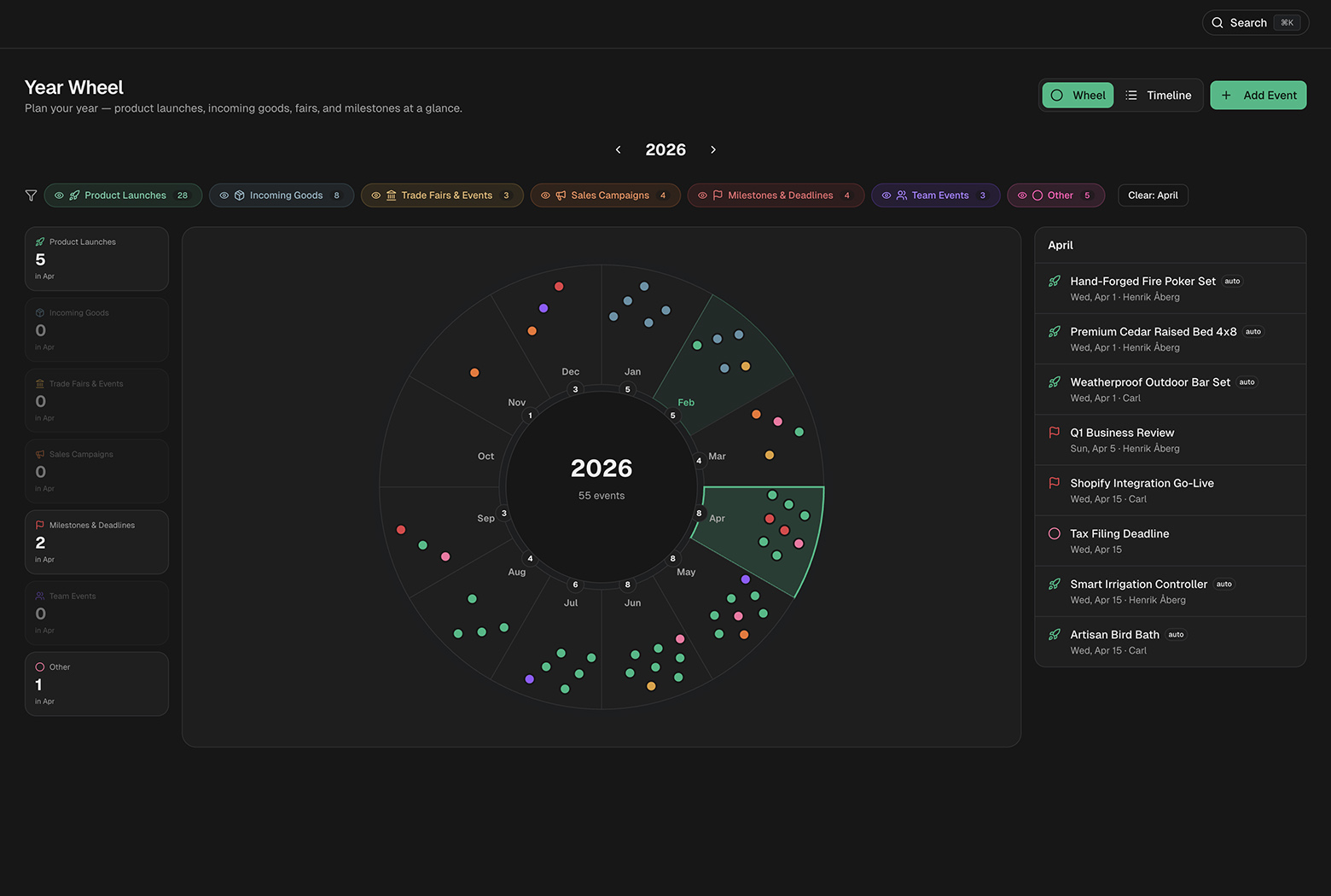Viewport: 1331px width, 896px height.
Task: Click Clear: April to remove month filter
Action: tap(1153, 195)
